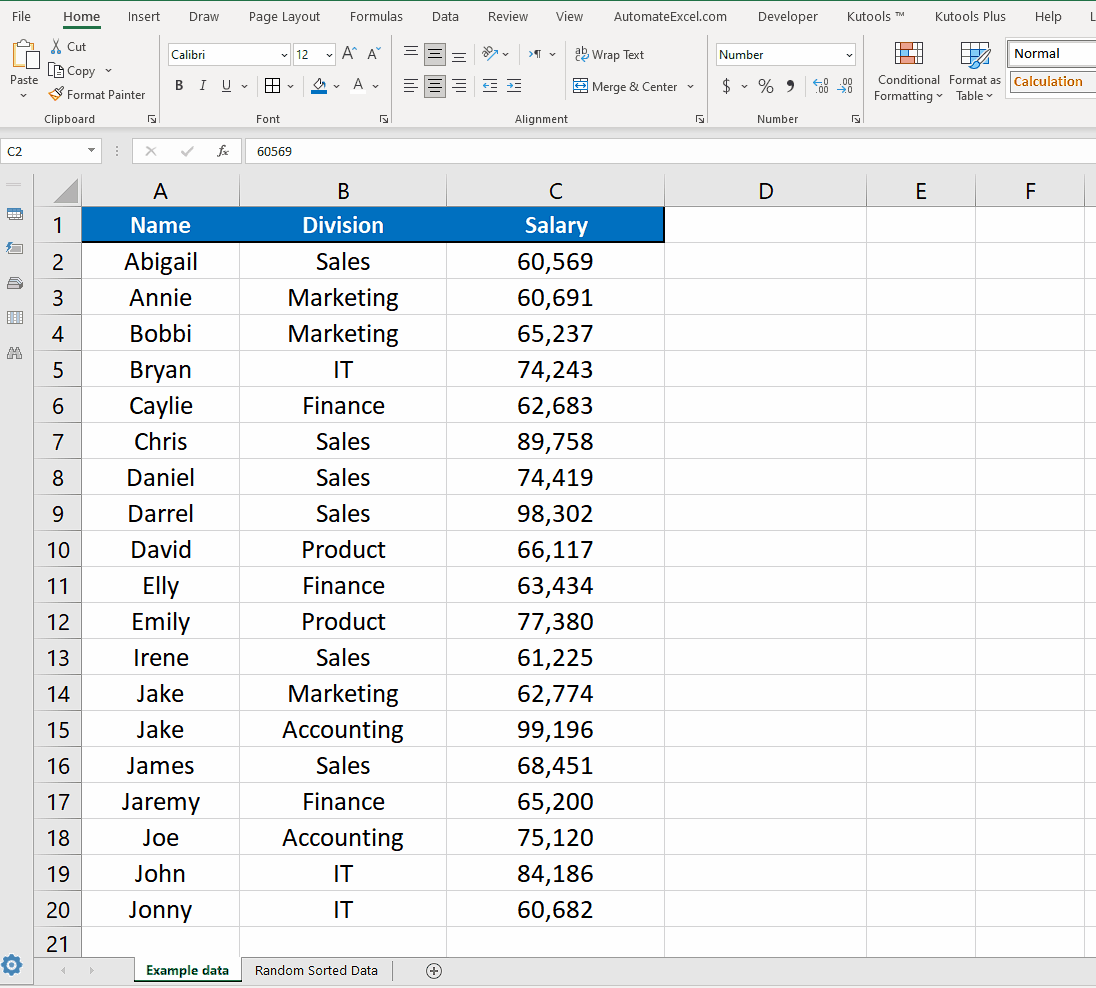The image size is (1096, 988).
Task: Apply bold formatting to the selection
Action: point(178,85)
